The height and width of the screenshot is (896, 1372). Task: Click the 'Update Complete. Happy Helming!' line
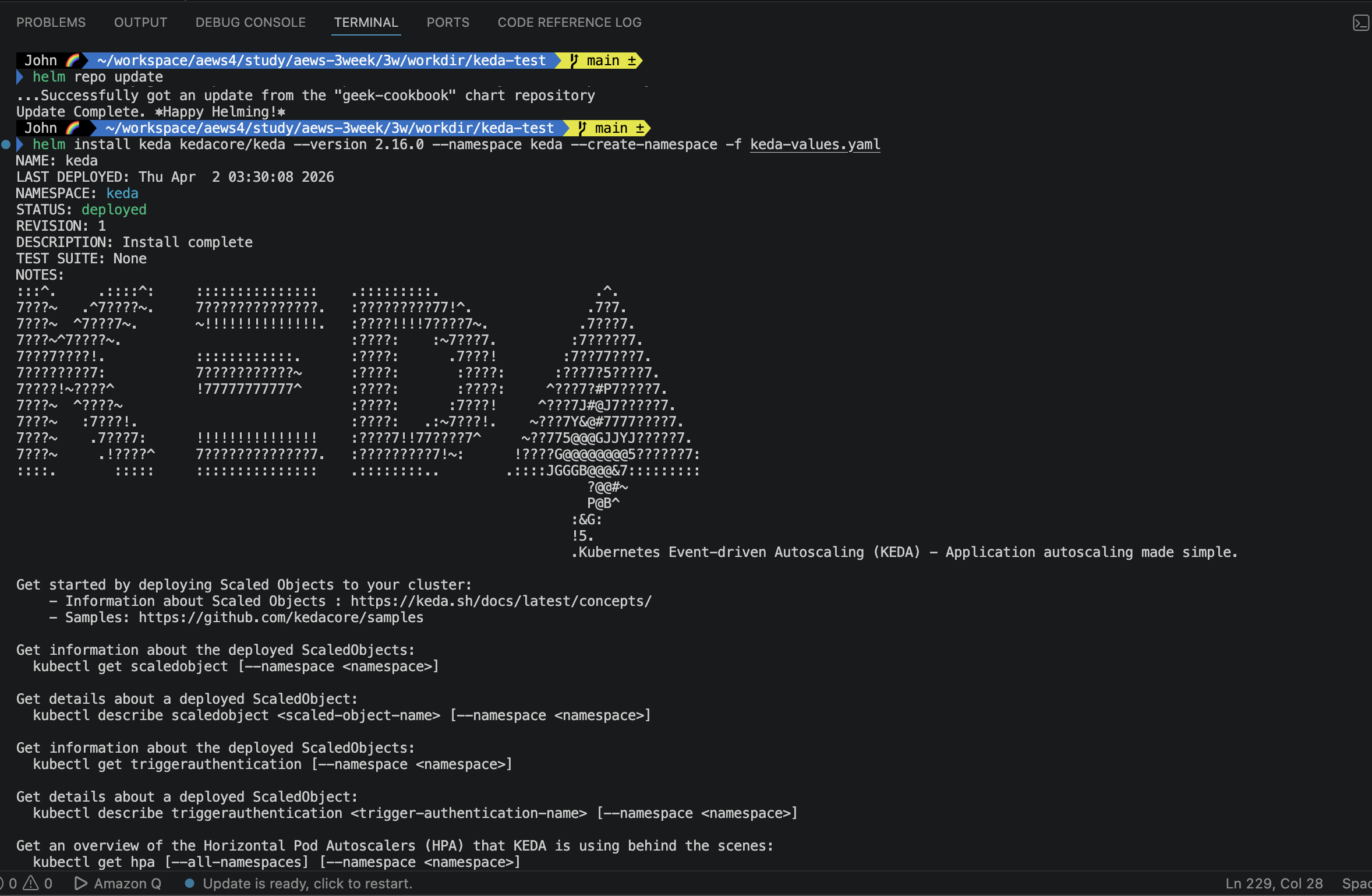click(x=151, y=112)
